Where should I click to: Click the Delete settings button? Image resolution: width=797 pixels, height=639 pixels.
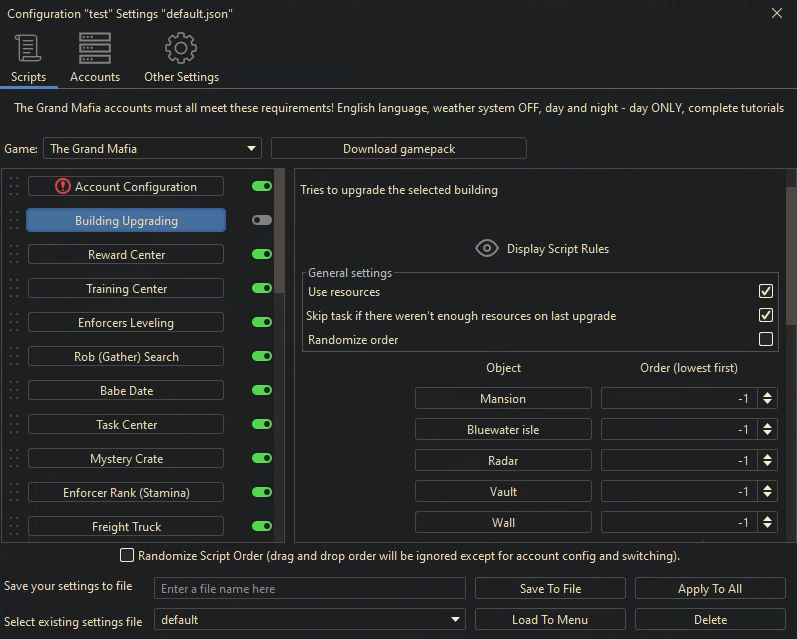[x=710, y=620]
